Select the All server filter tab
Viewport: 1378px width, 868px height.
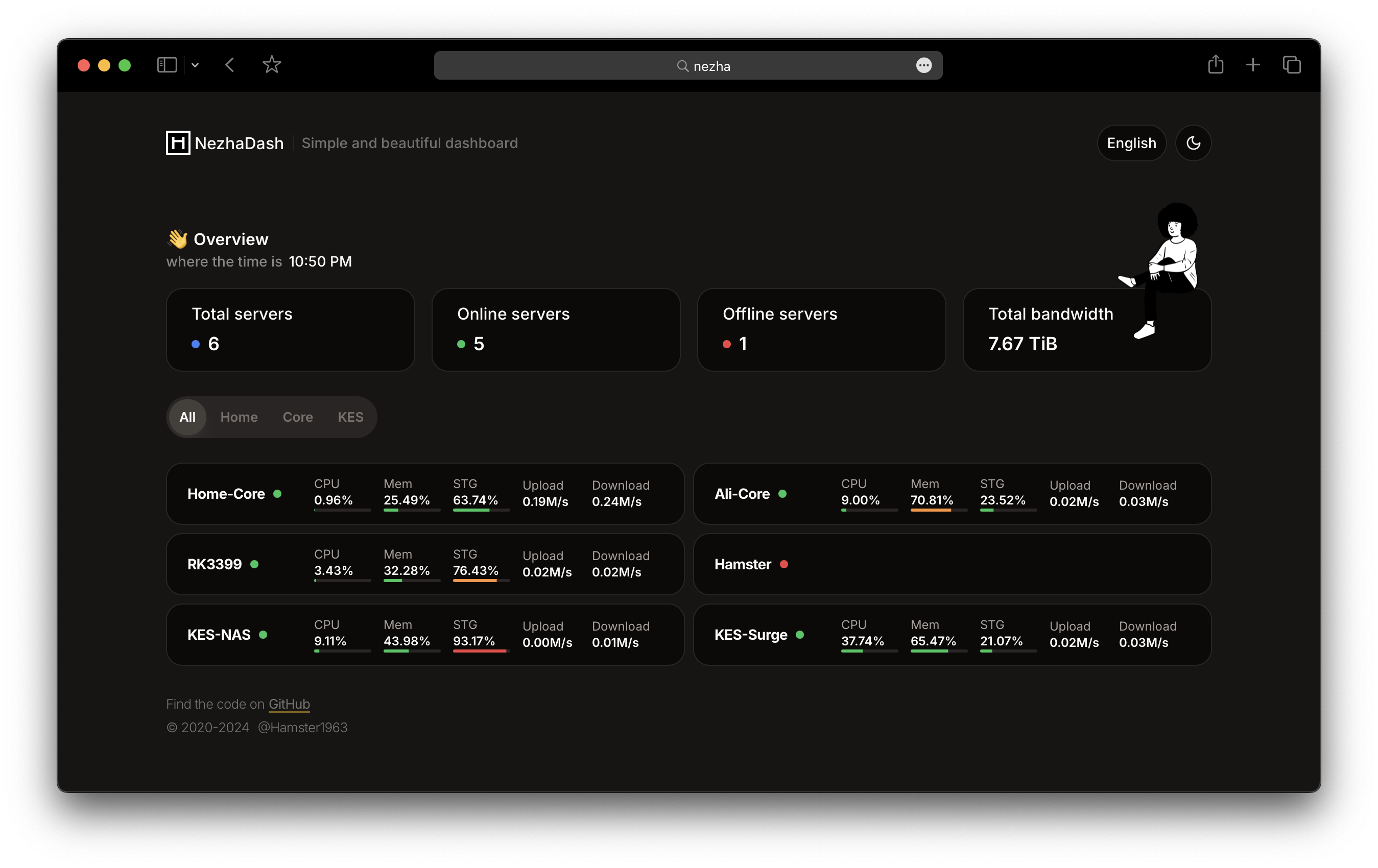pos(187,417)
